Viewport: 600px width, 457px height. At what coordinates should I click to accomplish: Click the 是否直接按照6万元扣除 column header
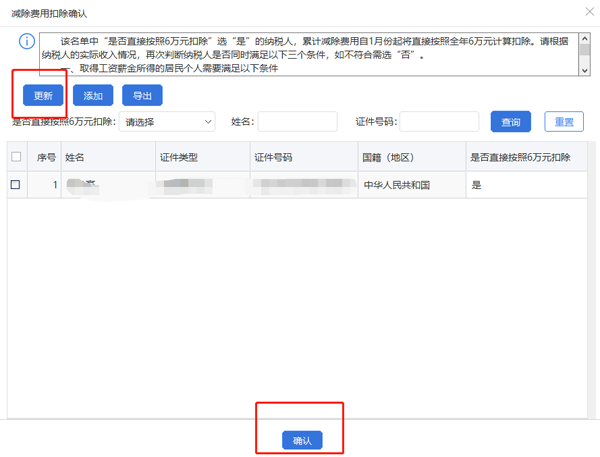[x=520, y=157]
